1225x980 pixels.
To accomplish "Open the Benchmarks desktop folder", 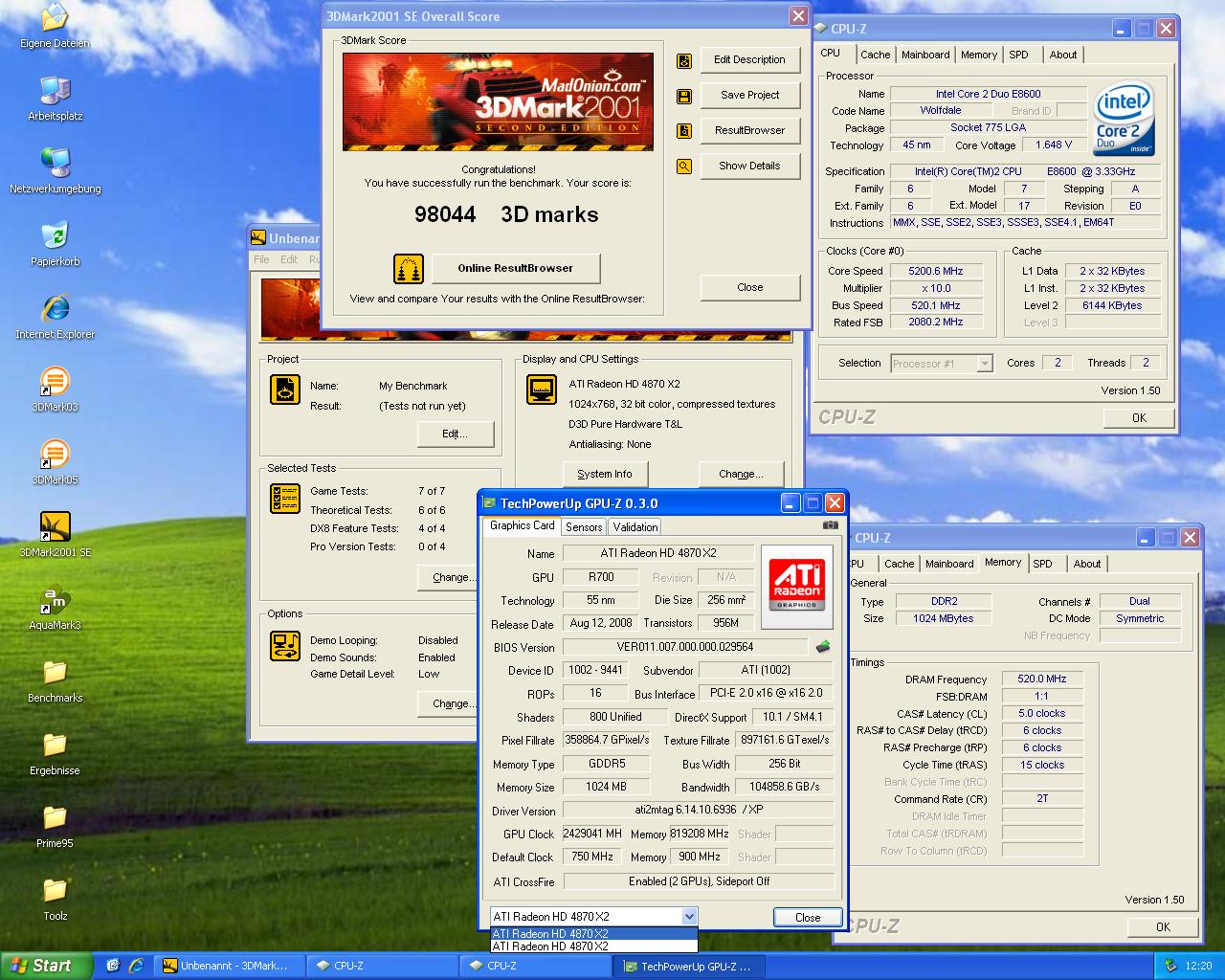I will click(x=55, y=680).
